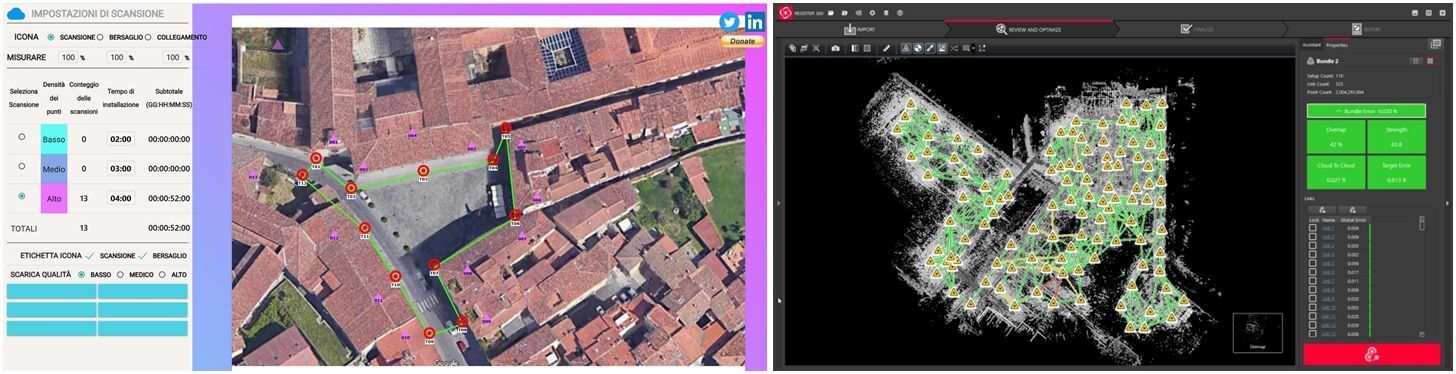Image resolution: width=1456 pixels, height=374 pixels.
Task: Select the SCANSIONE icon radio button
Action: [x=51, y=37]
